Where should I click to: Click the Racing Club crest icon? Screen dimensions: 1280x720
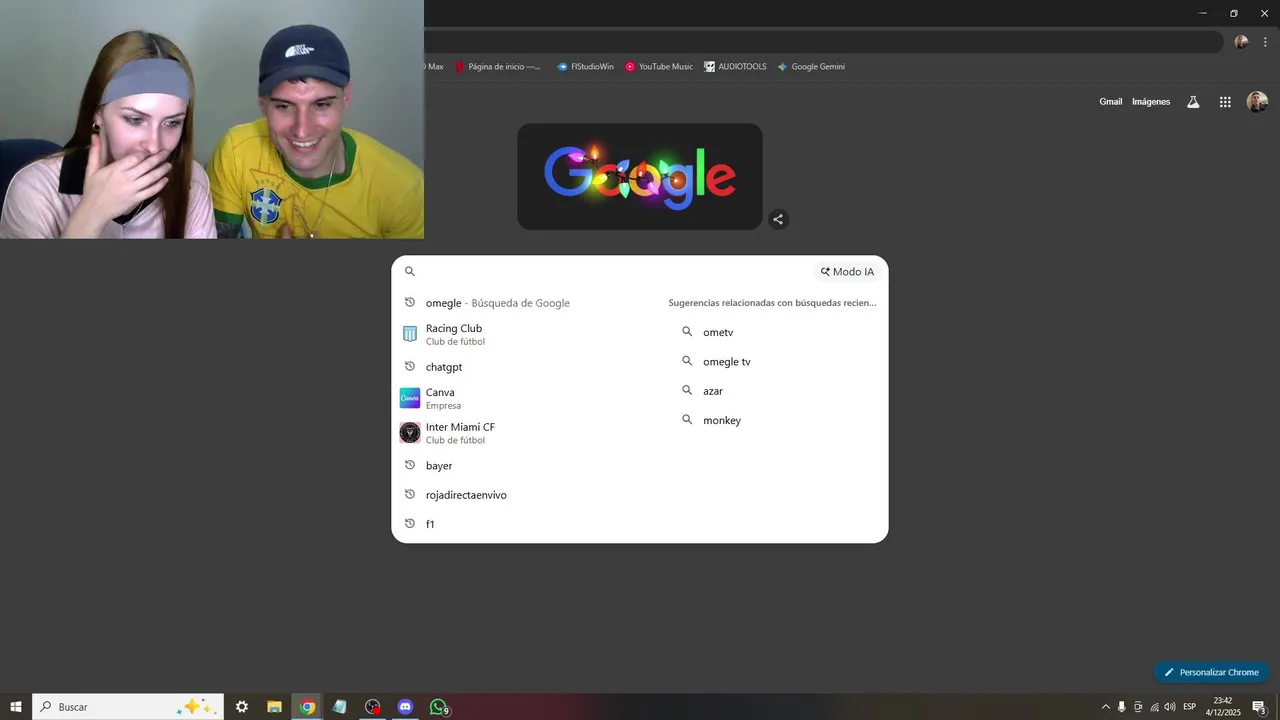pos(410,334)
